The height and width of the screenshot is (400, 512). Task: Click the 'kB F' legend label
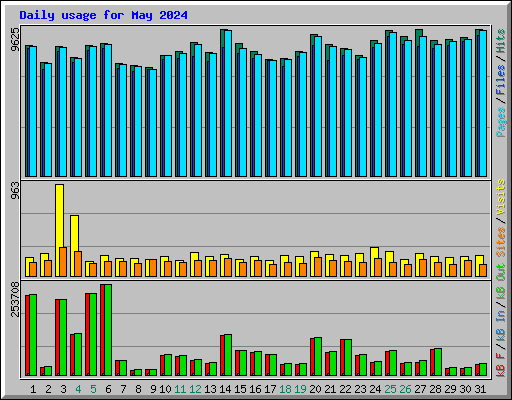coord(500,365)
